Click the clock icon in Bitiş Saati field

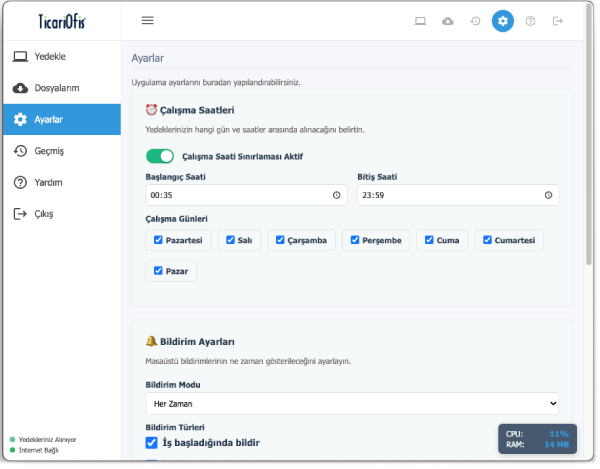[x=548, y=196]
